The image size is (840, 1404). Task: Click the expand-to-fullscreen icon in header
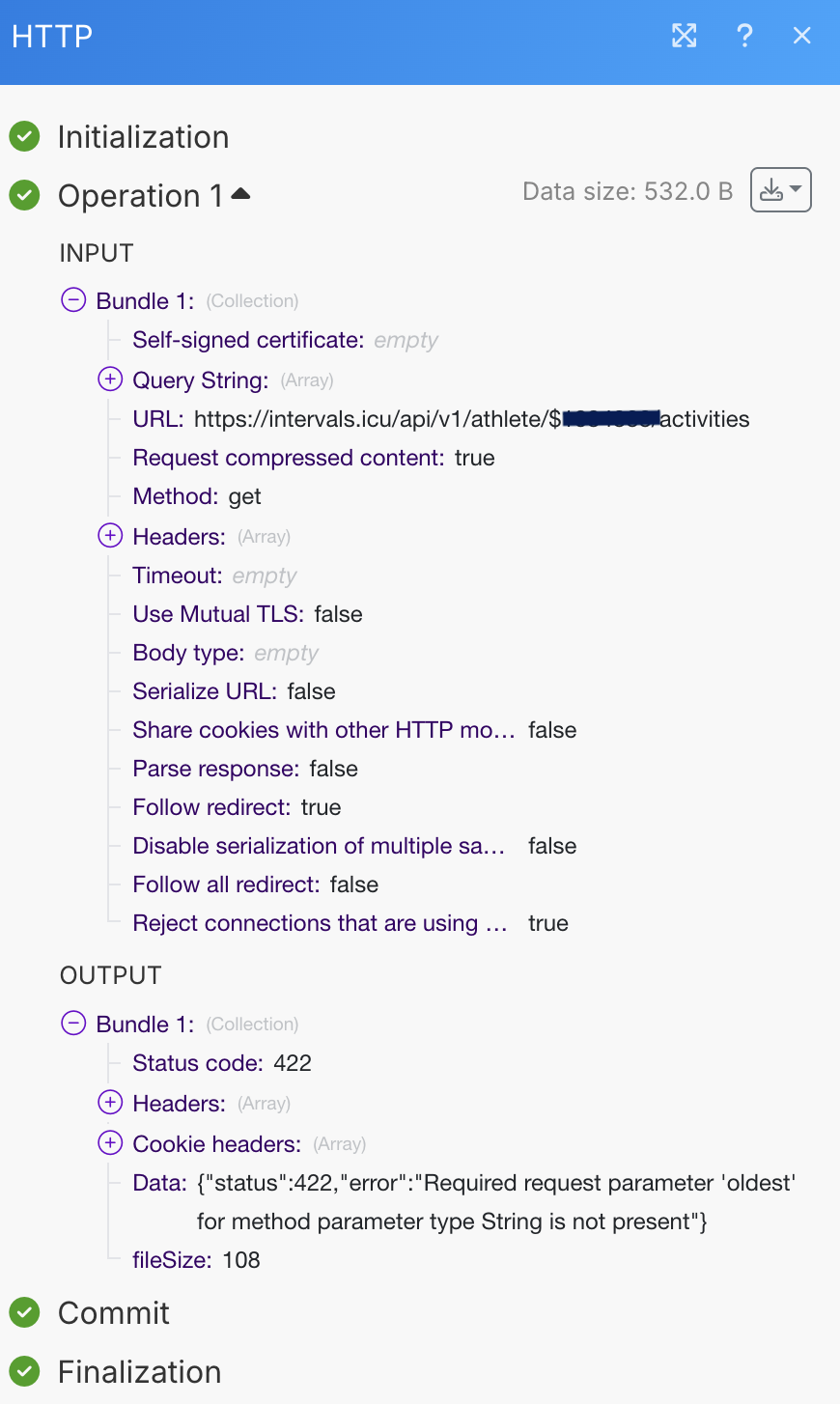[x=685, y=36]
